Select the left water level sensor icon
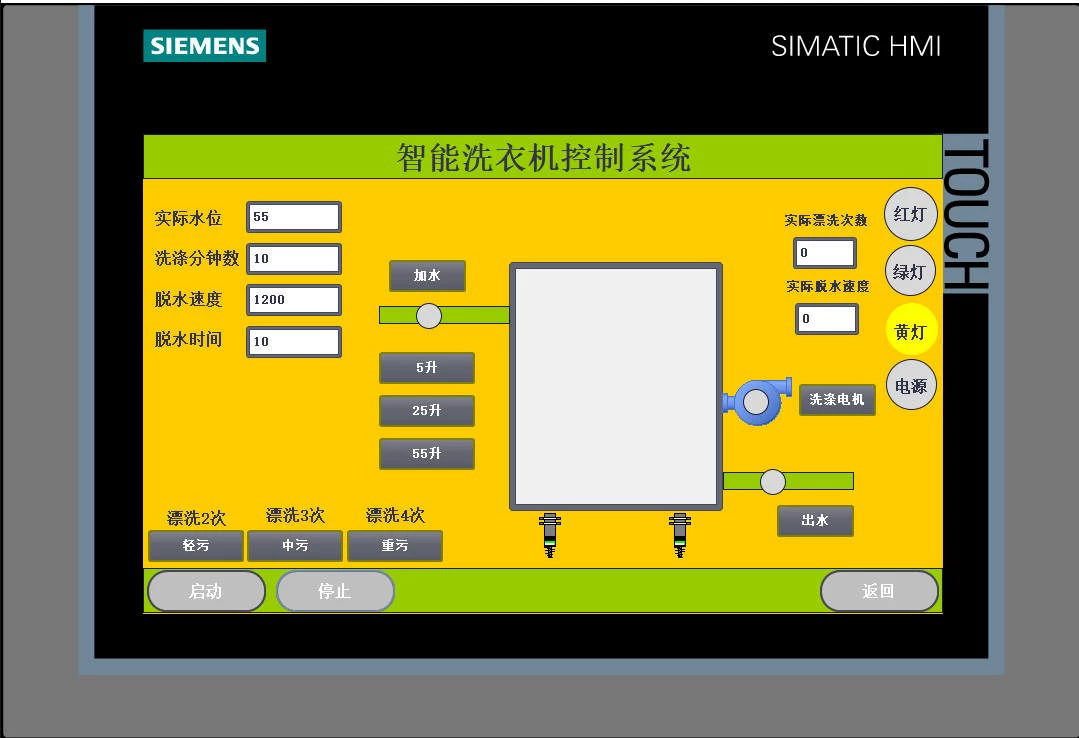Image resolution: width=1079 pixels, height=738 pixels. click(x=550, y=533)
